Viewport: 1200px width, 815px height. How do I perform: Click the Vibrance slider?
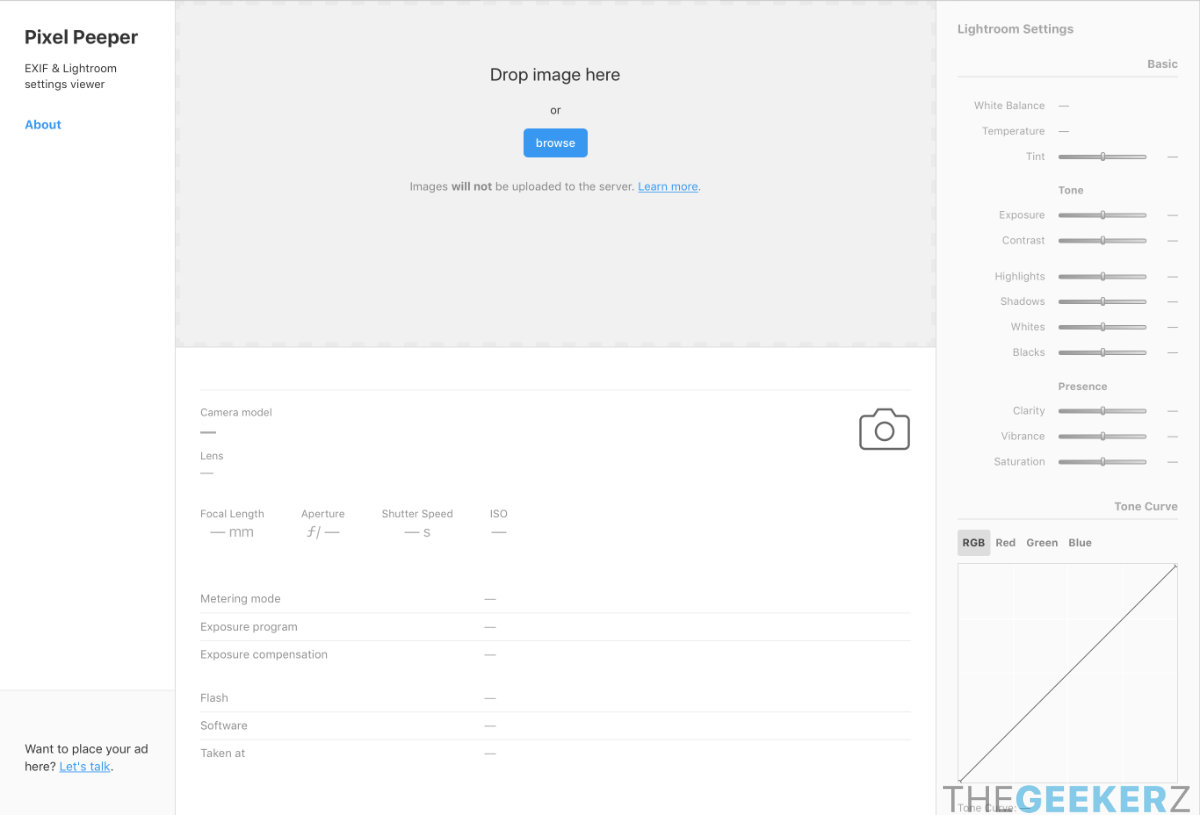coord(1102,437)
